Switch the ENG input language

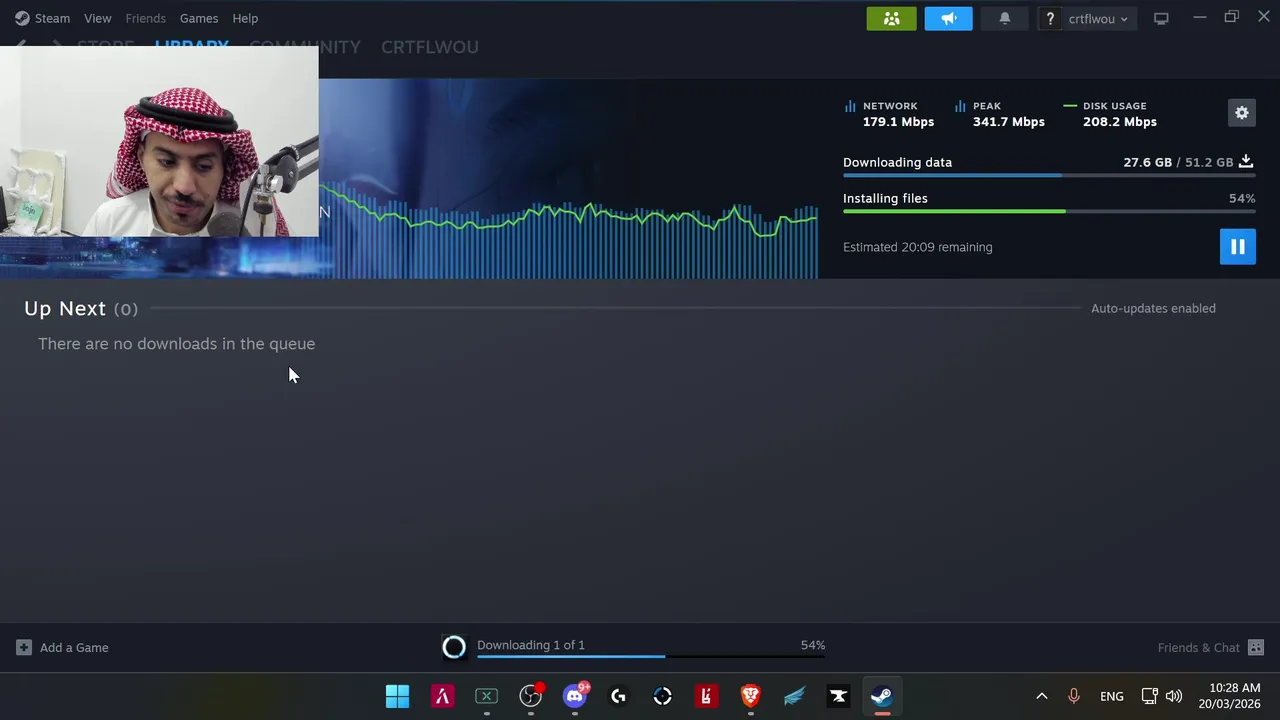1111,696
